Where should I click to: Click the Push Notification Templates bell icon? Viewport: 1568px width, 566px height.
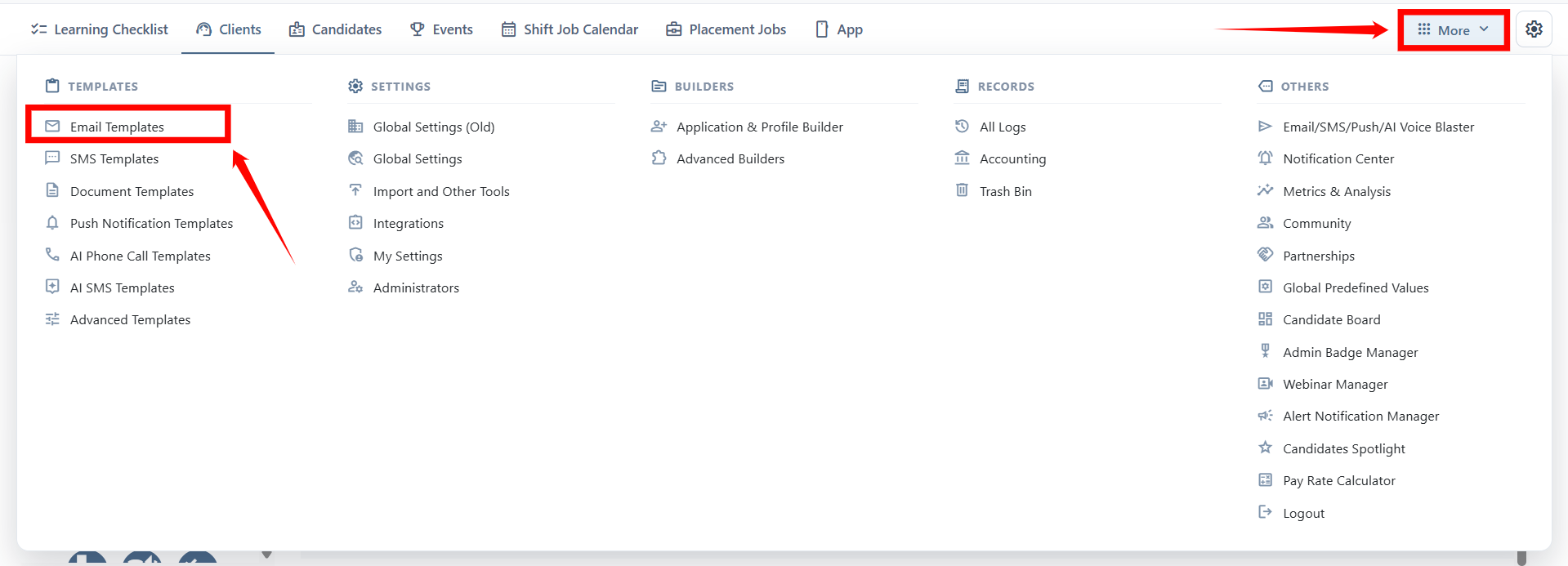point(52,223)
